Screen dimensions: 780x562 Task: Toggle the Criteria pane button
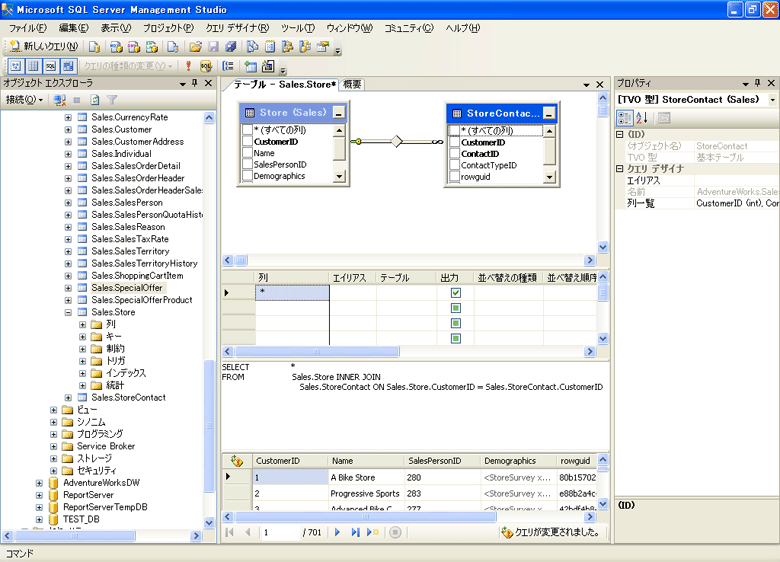[x=33, y=66]
